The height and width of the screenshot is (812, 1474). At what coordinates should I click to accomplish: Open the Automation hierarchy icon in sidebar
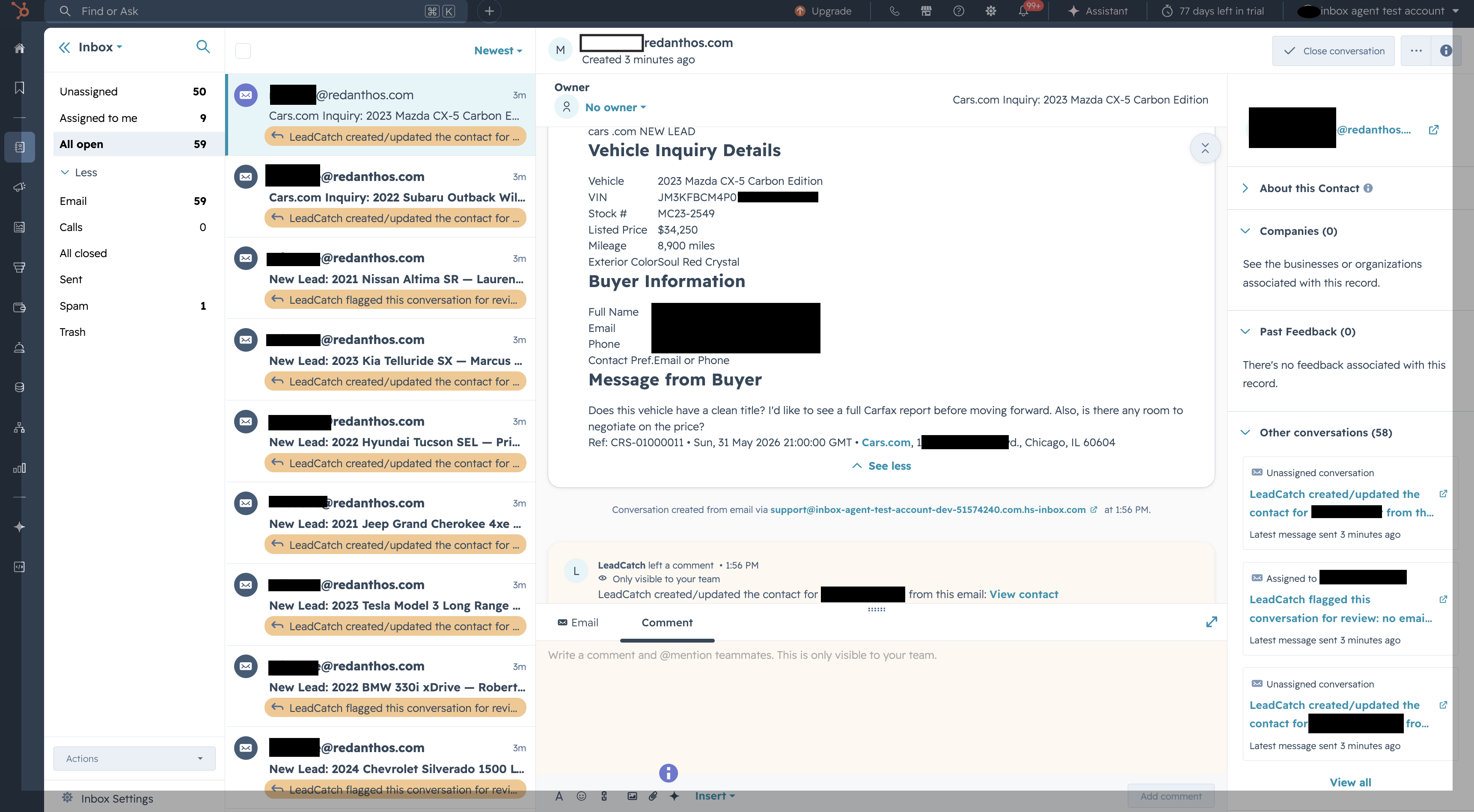tap(19, 428)
